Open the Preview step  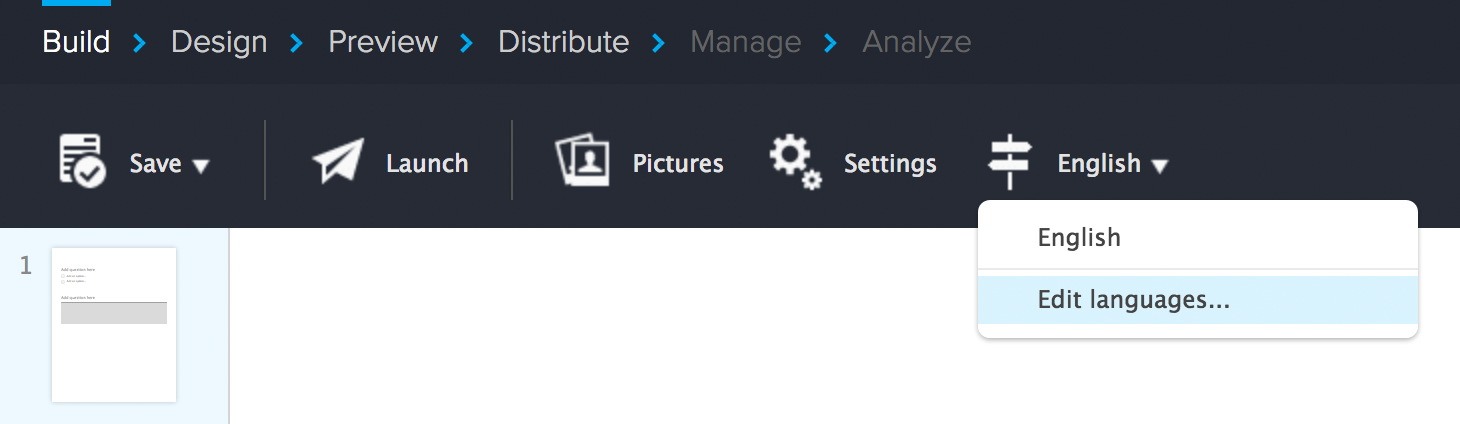coord(383,42)
